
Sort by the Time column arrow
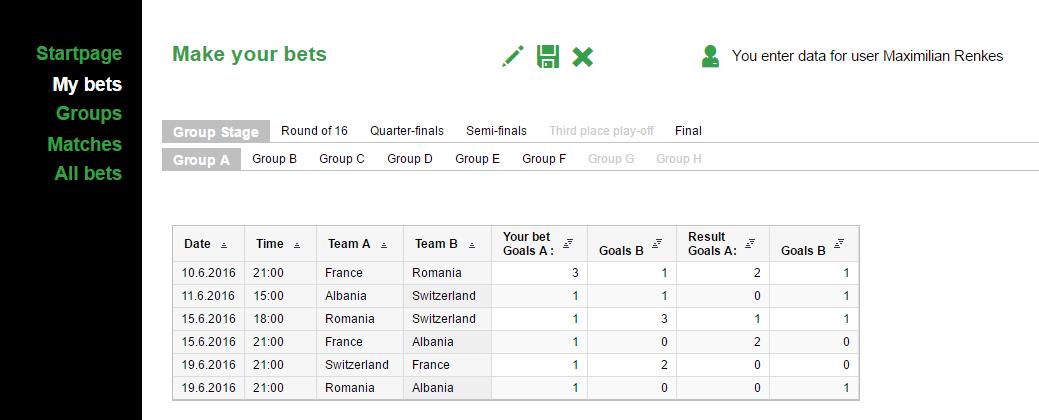coord(297,244)
